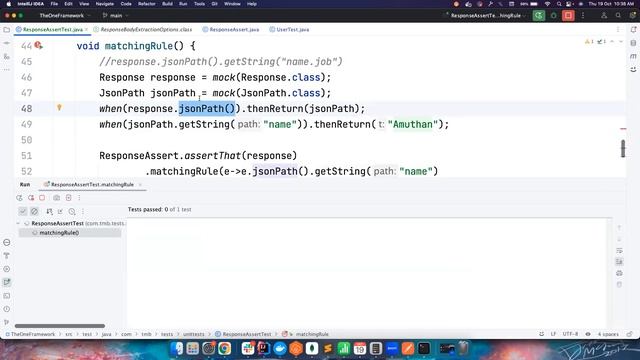Open more options in the Run toolbar

[79, 198]
